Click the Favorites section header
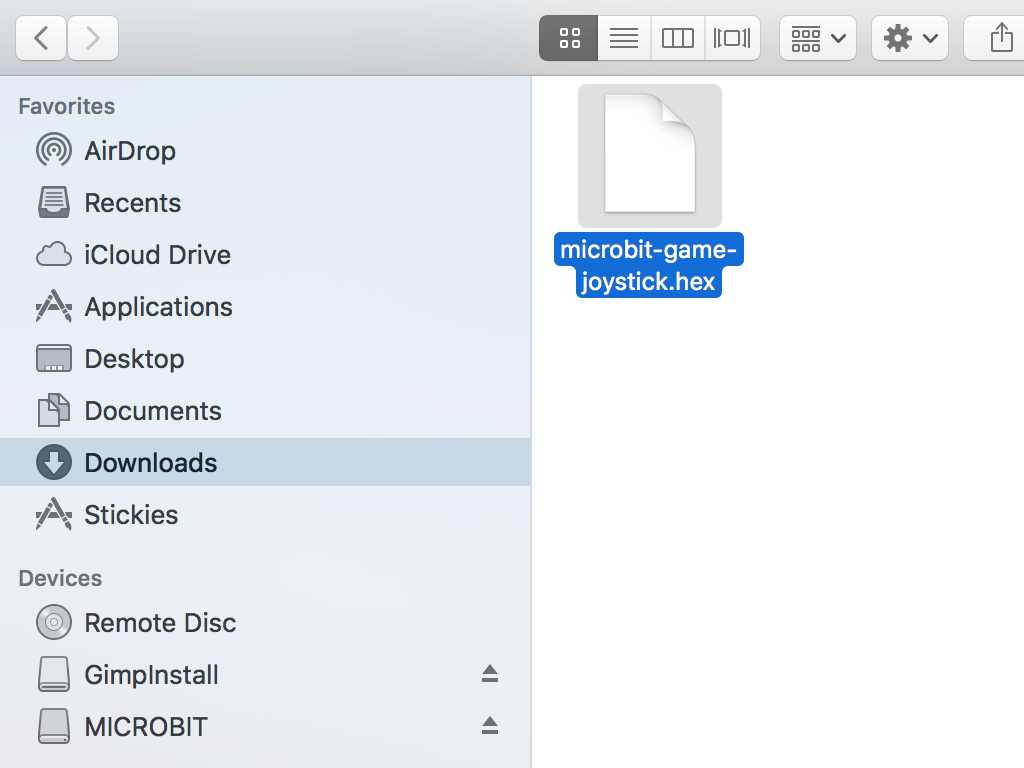1024x768 pixels. pos(67,106)
